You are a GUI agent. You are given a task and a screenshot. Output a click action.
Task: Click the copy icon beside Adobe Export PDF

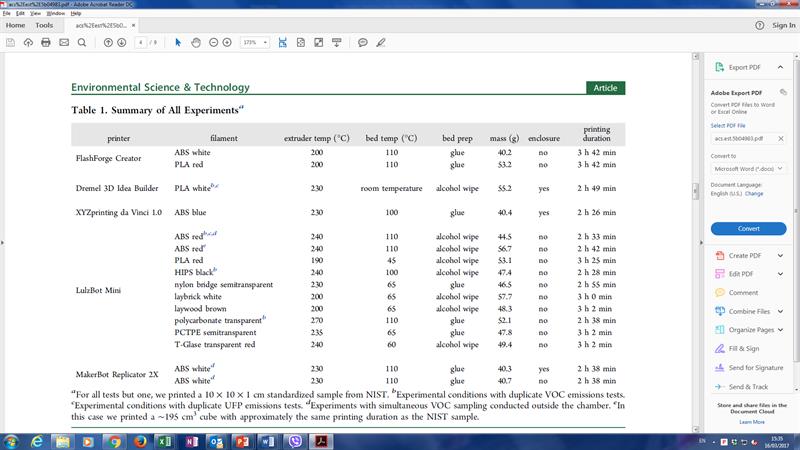pos(783,92)
